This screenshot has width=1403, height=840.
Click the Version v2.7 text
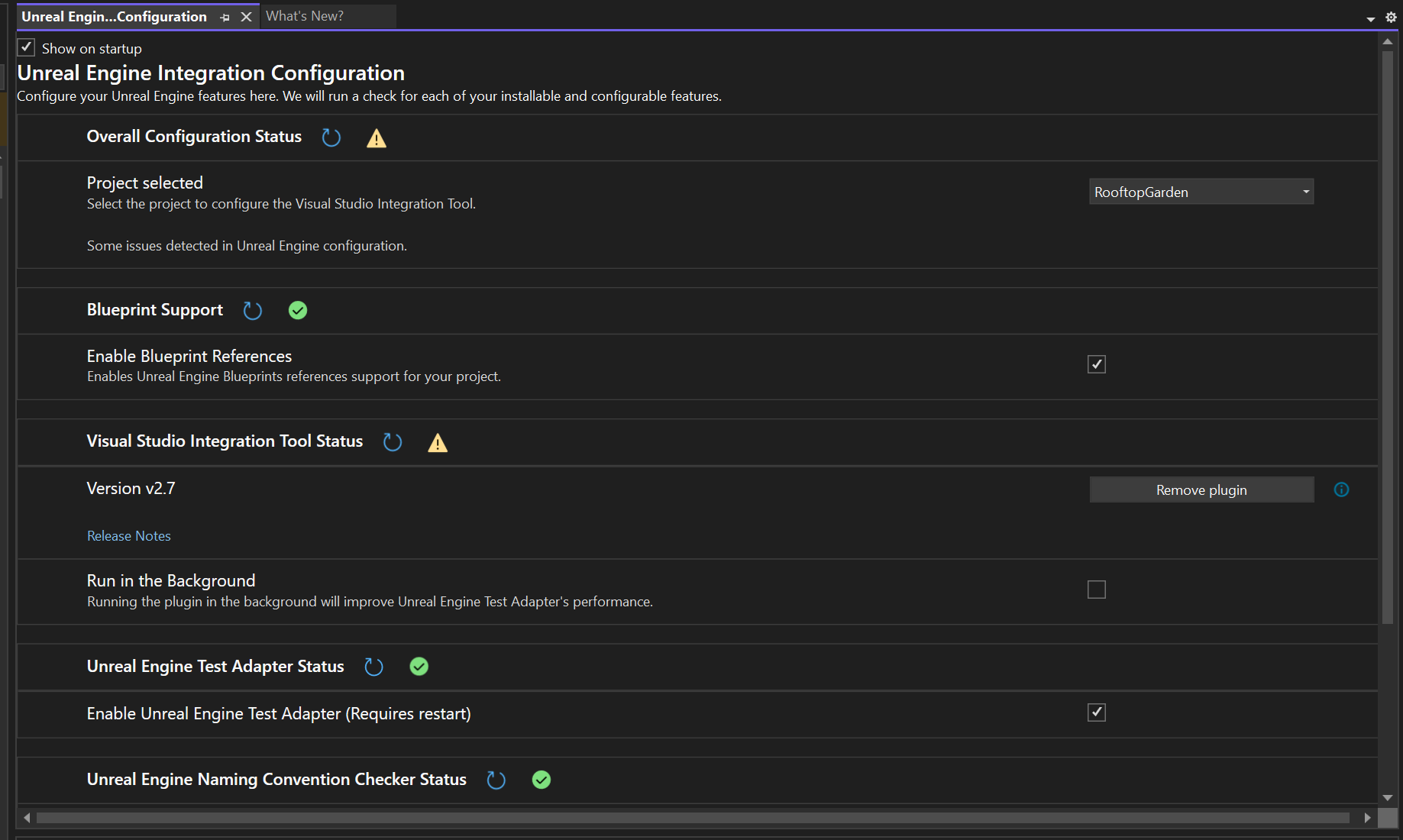pyautogui.click(x=131, y=489)
